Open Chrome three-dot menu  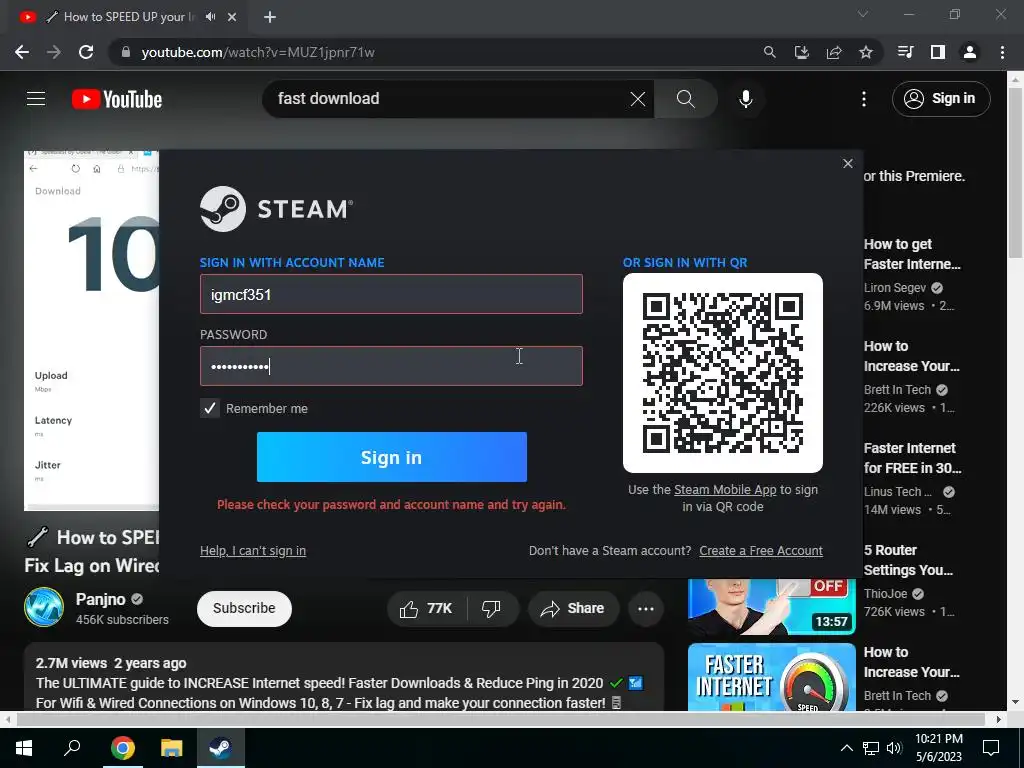[x=1002, y=52]
